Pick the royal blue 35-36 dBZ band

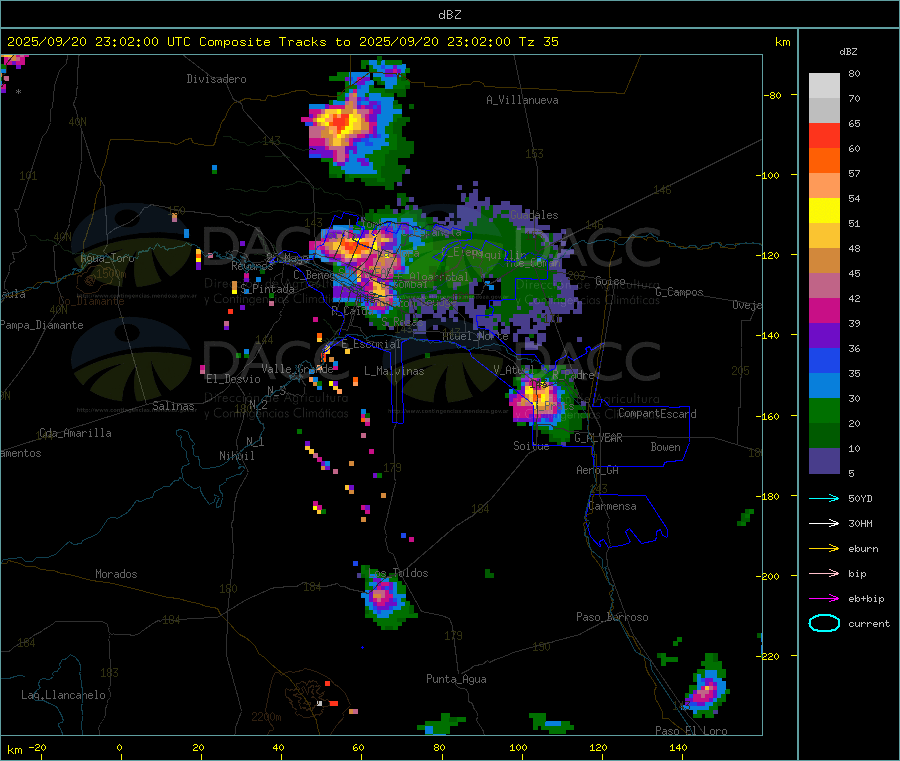pyautogui.click(x=824, y=360)
